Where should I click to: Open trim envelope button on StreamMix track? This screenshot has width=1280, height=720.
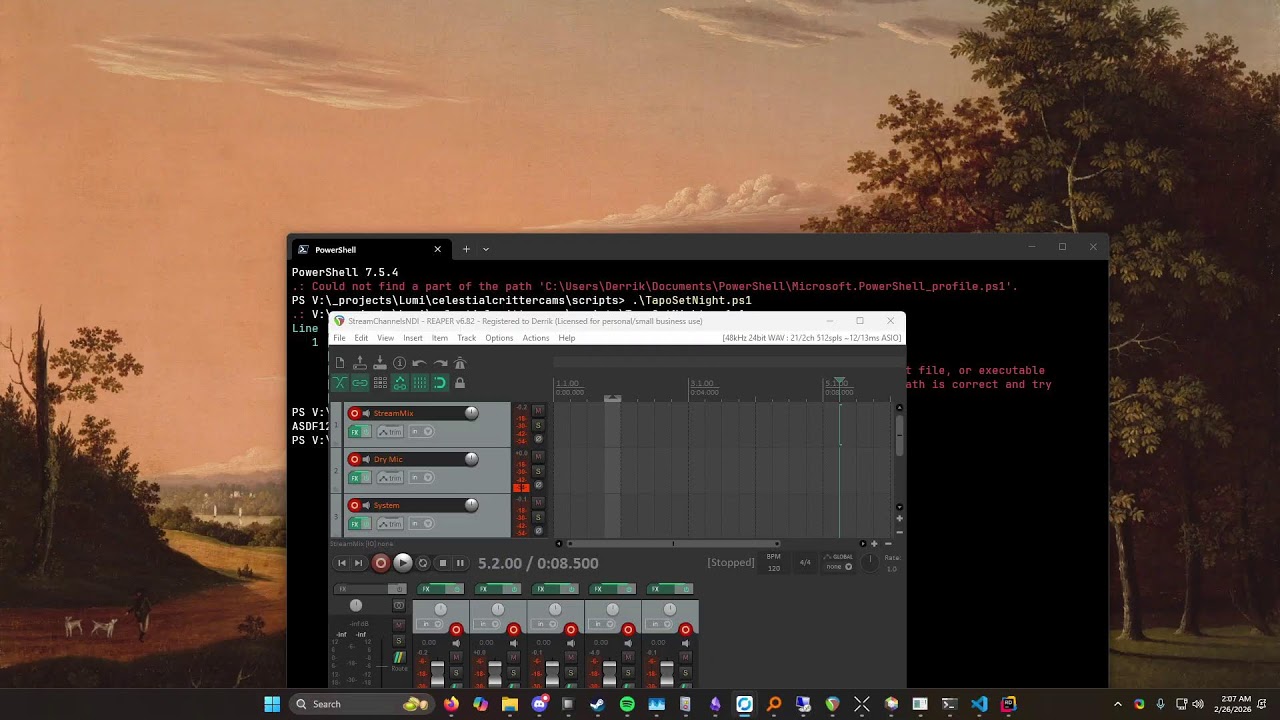click(390, 432)
